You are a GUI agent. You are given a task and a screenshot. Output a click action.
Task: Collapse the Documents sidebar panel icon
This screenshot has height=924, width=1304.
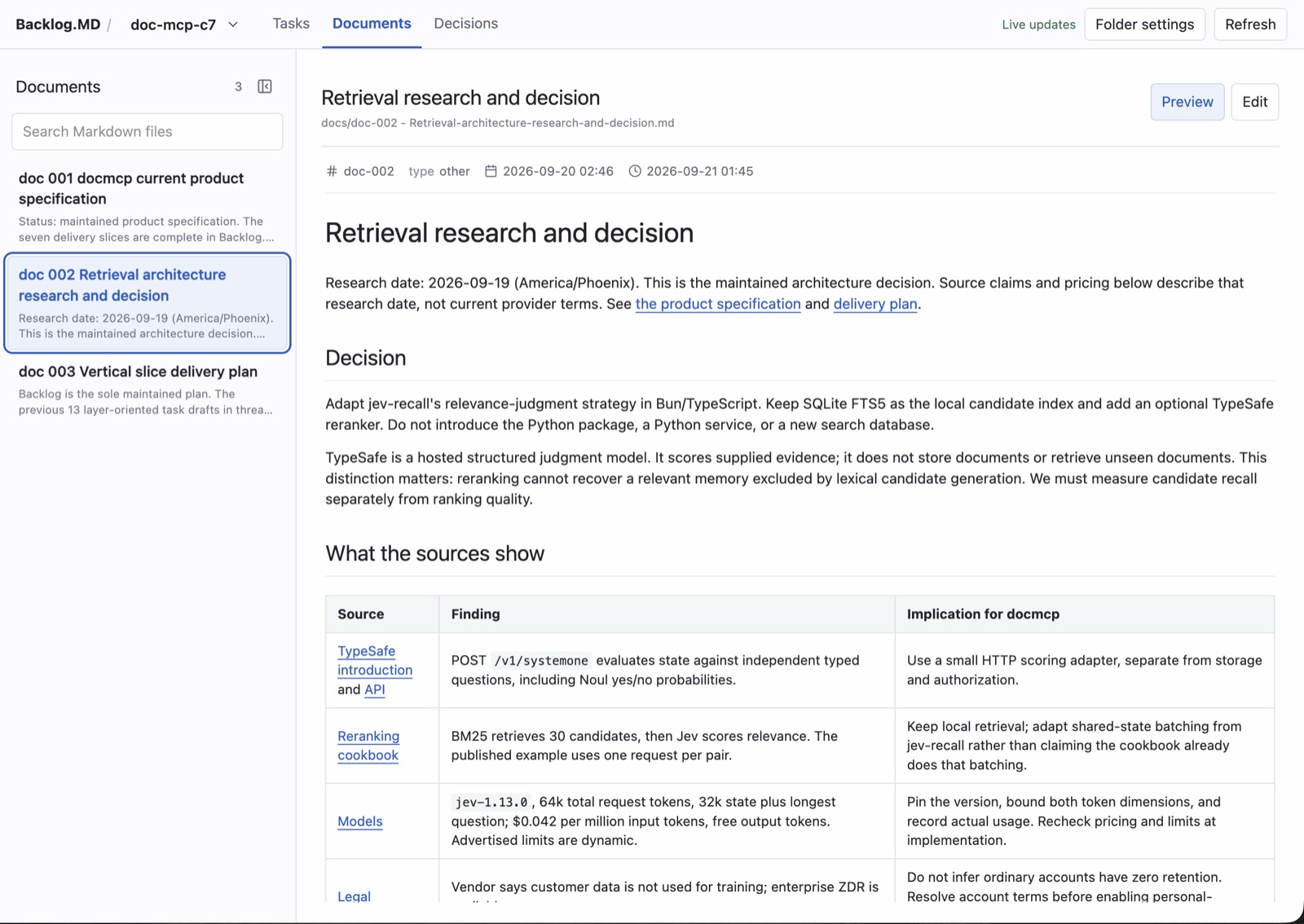point(265,86)
